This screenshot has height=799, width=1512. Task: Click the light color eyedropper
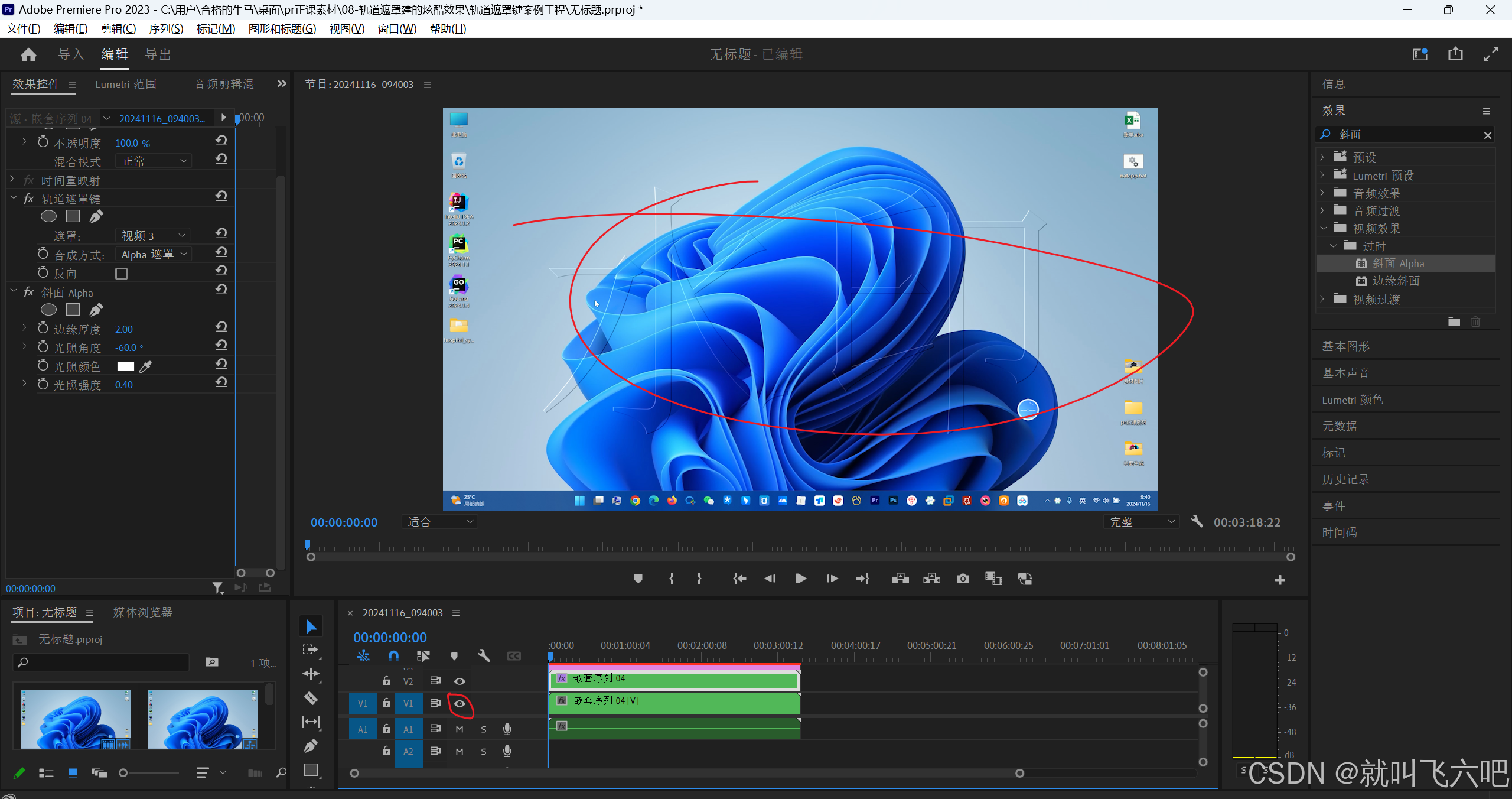click(146, 366)
